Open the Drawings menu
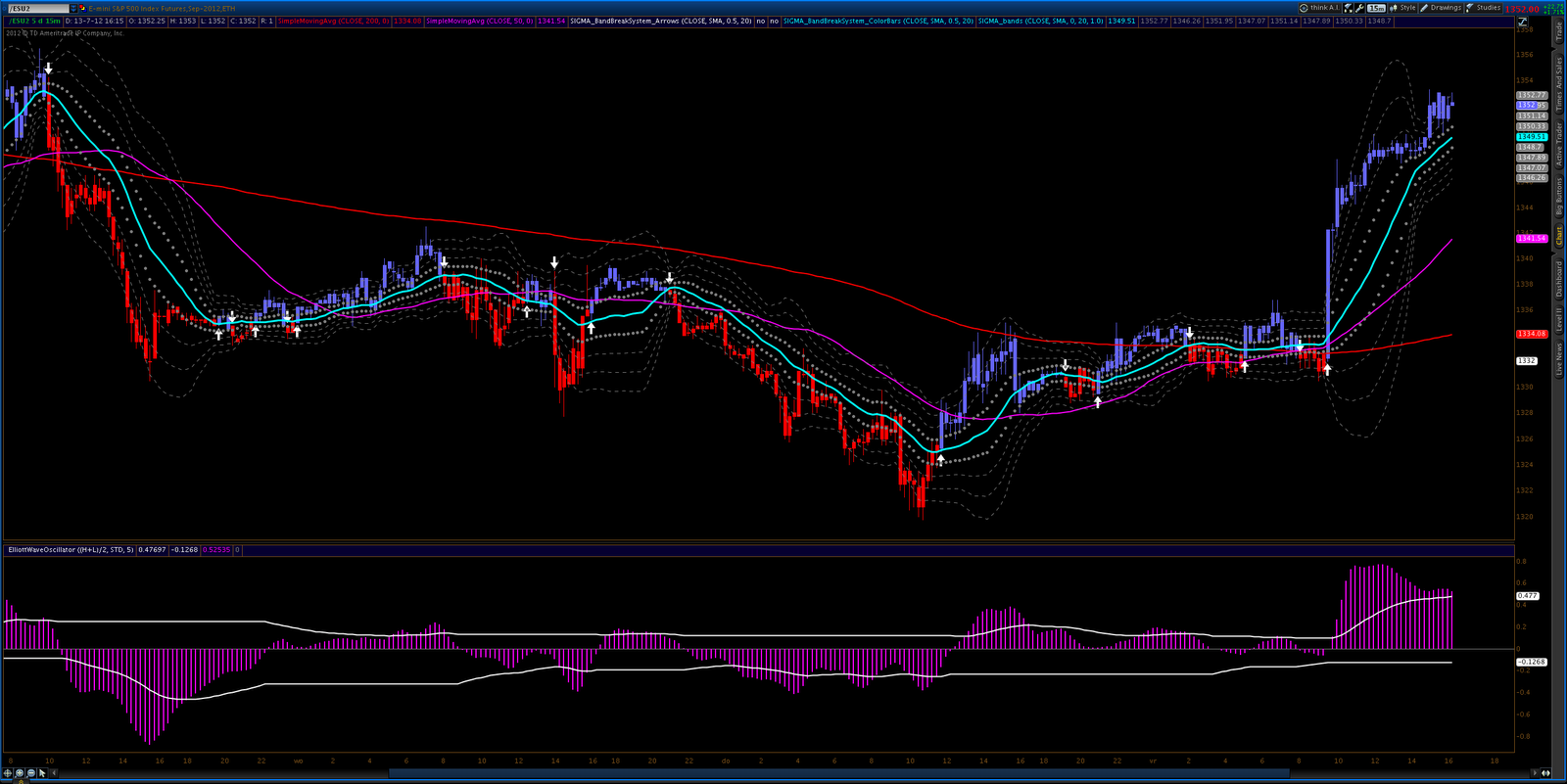The width and height of the screenshot is (1567, 784). (x=1441, y=8)
